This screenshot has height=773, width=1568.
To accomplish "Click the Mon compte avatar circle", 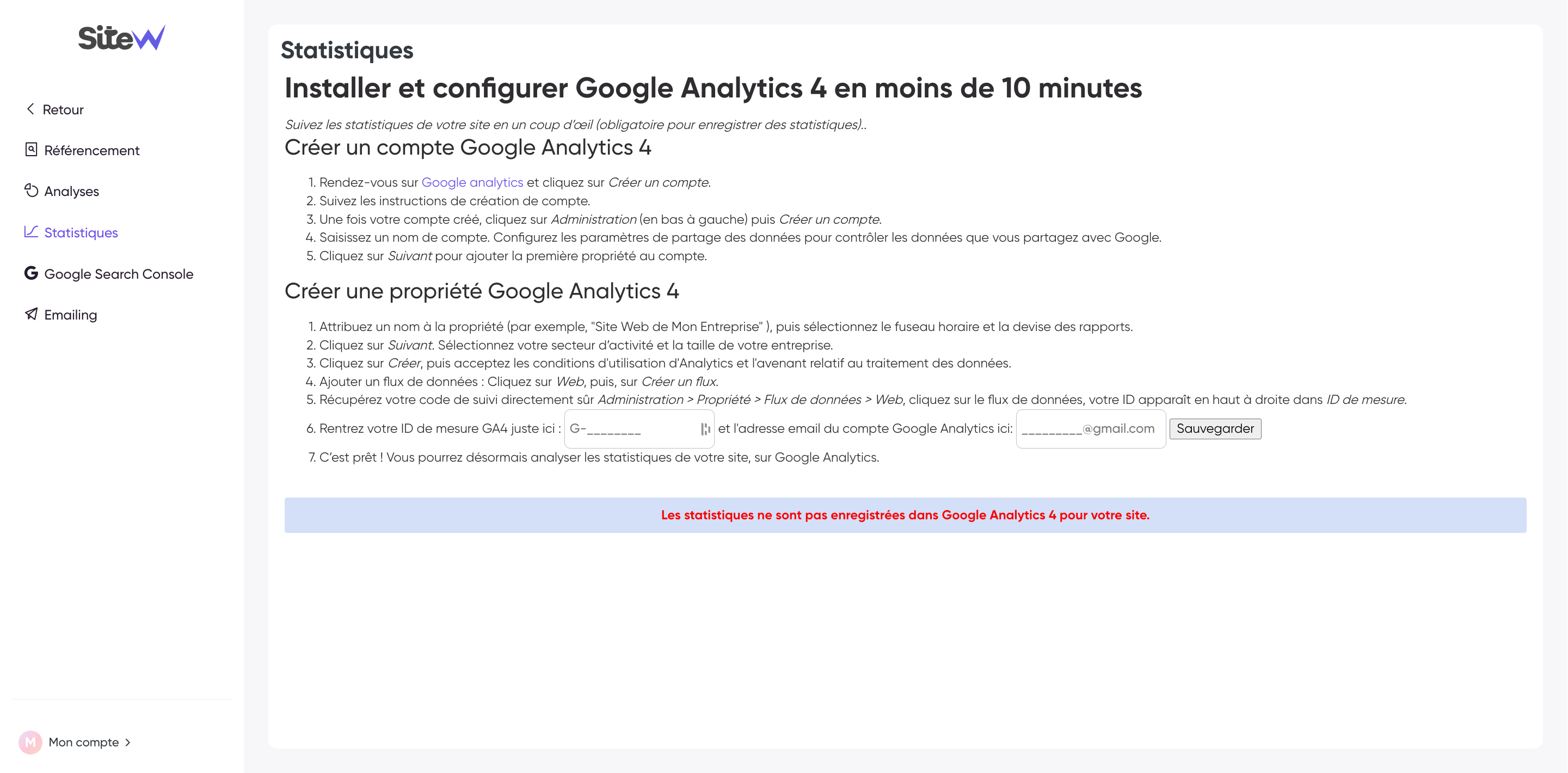I will point(30,742).
